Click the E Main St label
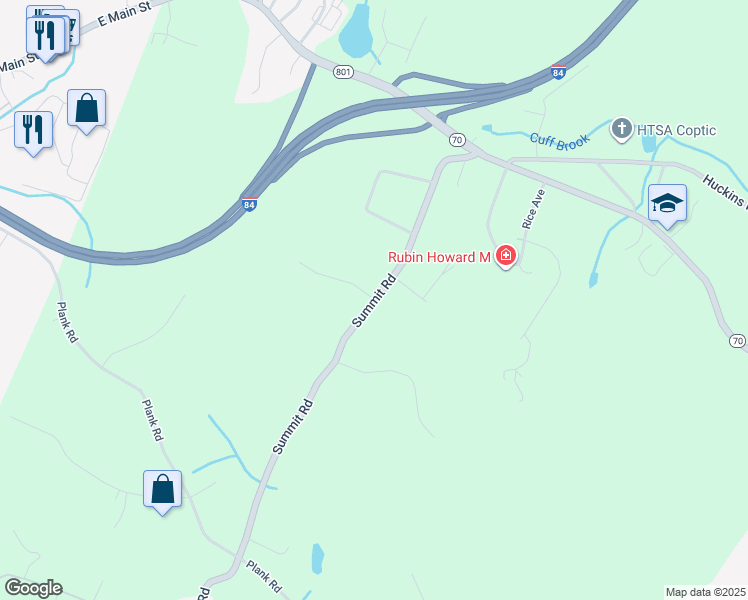The height and width of the screenshot is (600, 748). pyautogui.click(x=125, y=14)
